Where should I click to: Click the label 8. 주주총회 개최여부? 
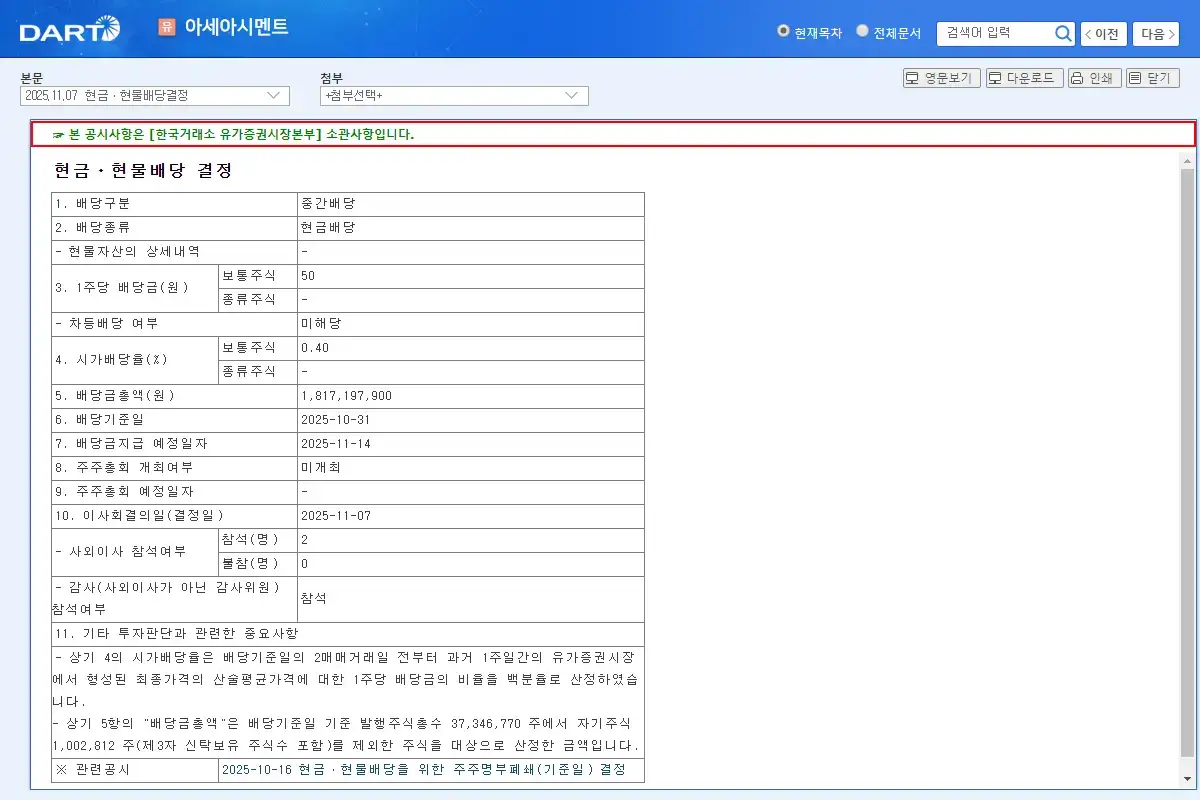pyautogui.click(x=124, y=468)
